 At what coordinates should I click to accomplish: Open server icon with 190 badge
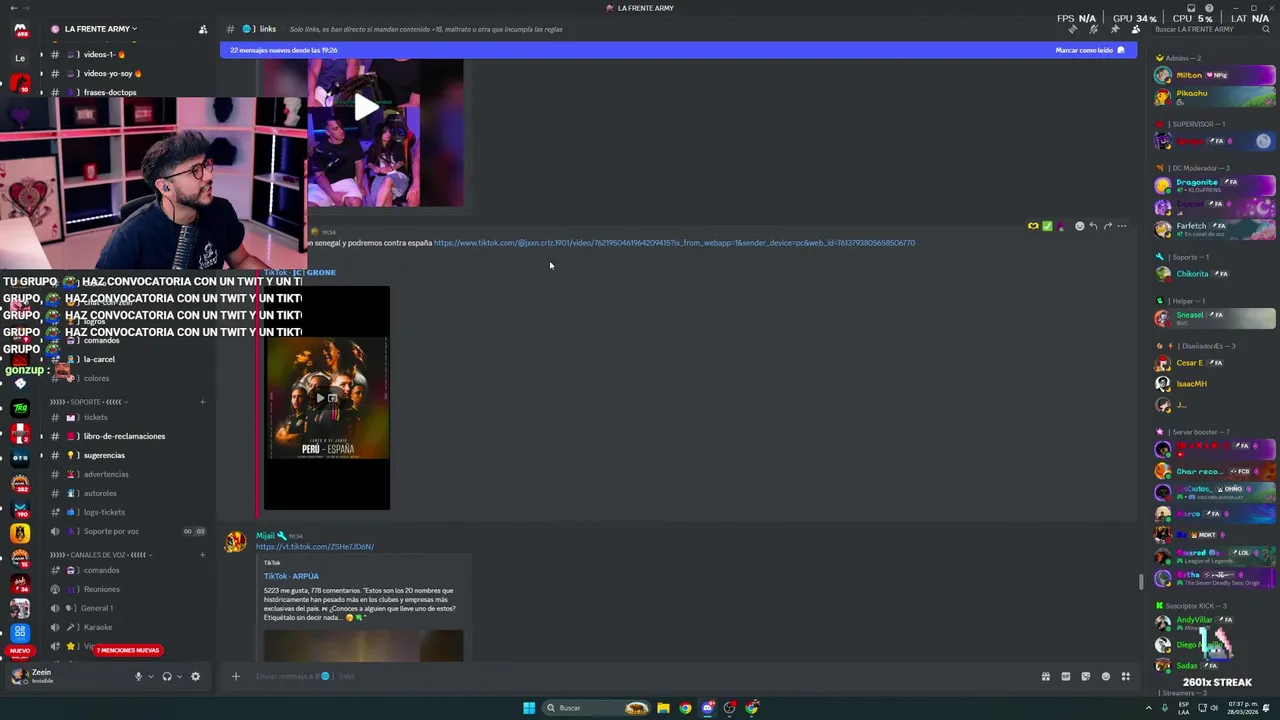pyautogui.click(x=20, y=509)
